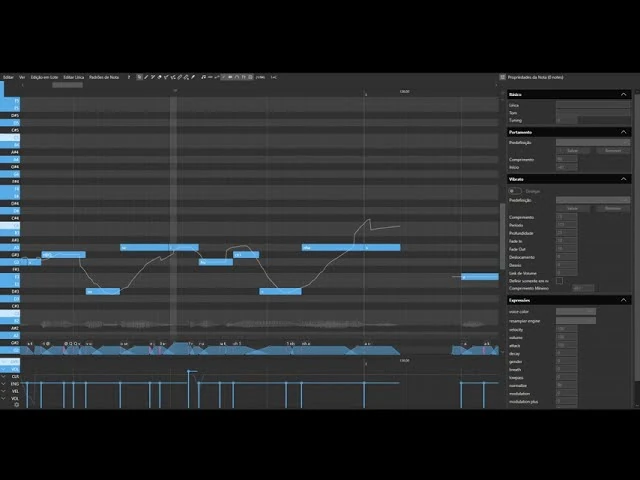
Task: Select the Eraser tool
Action: click(159, 77)
